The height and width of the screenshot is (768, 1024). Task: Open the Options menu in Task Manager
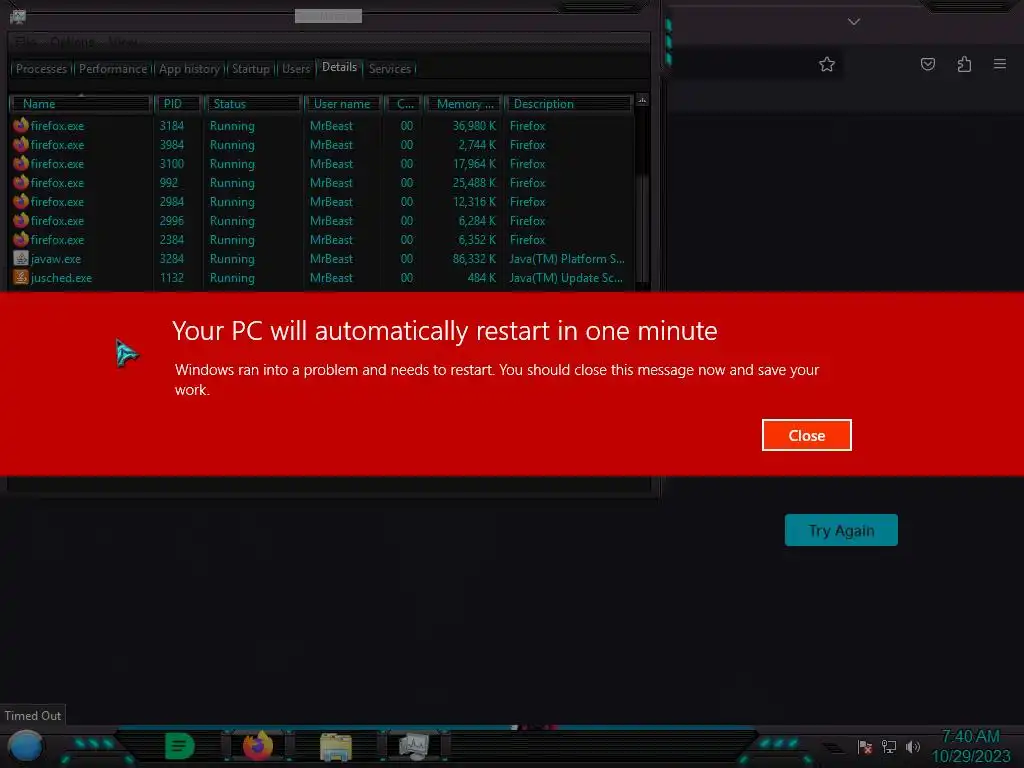[x=72, y=42]
